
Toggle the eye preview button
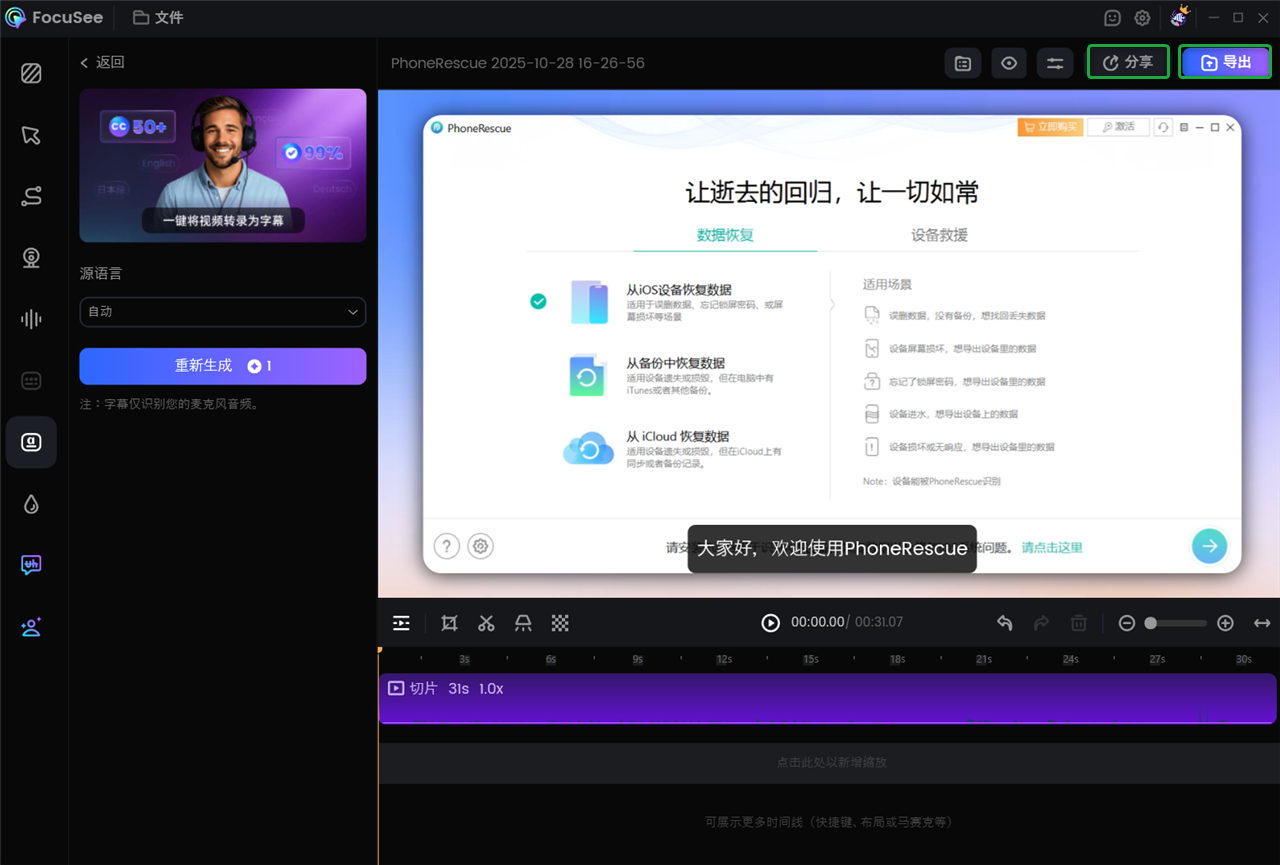point(1009,63)
